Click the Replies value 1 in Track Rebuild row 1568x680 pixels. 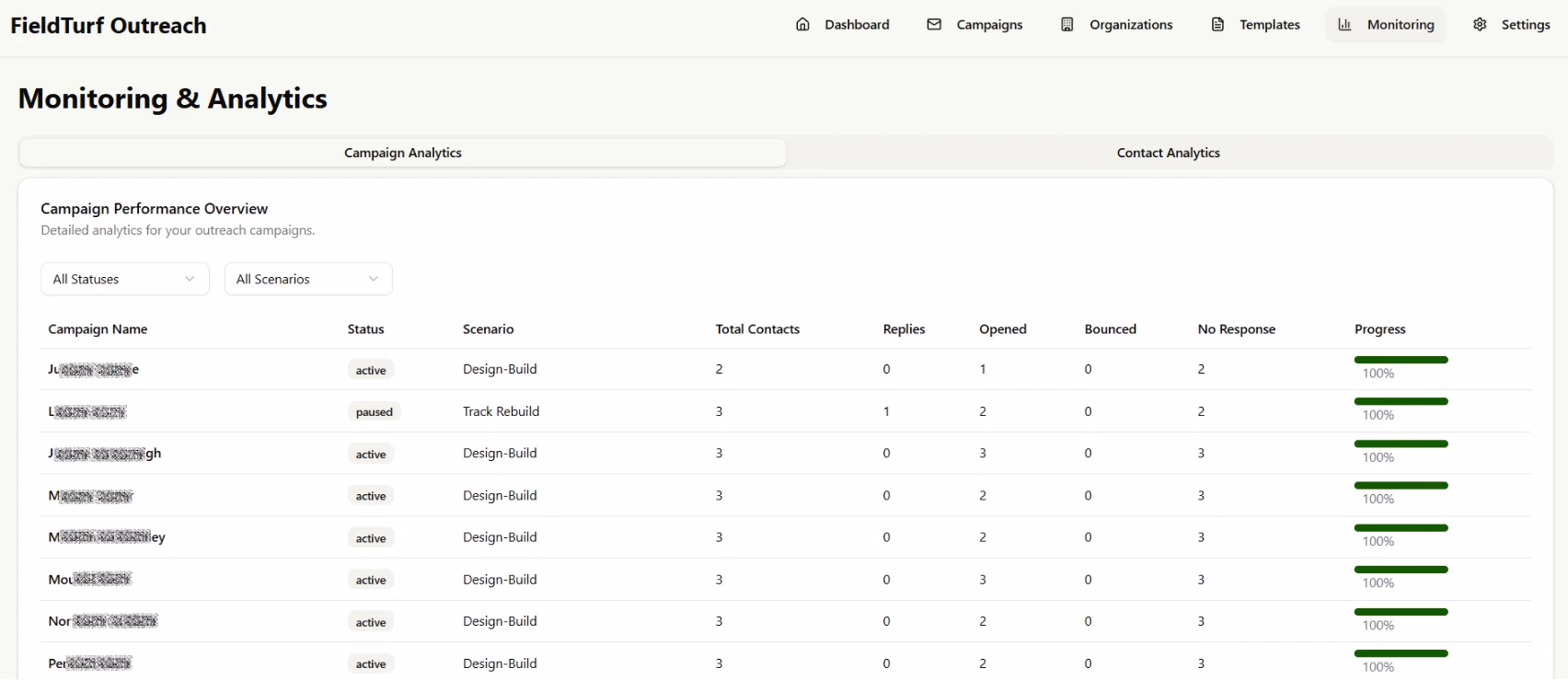coord(886,411)
